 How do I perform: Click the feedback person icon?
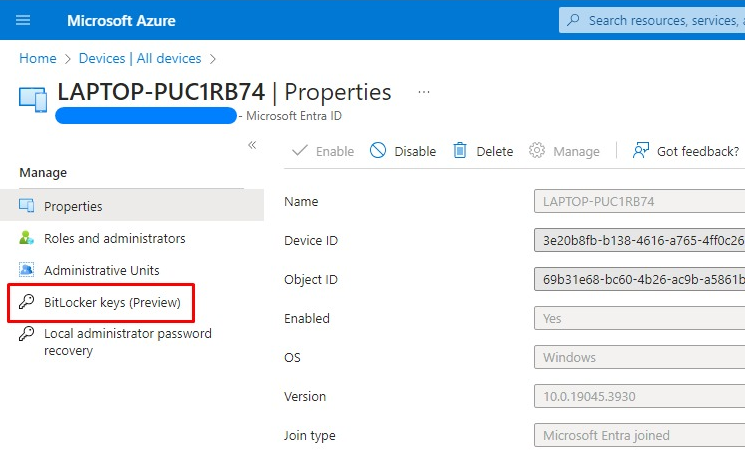click(x=640, y=151)
